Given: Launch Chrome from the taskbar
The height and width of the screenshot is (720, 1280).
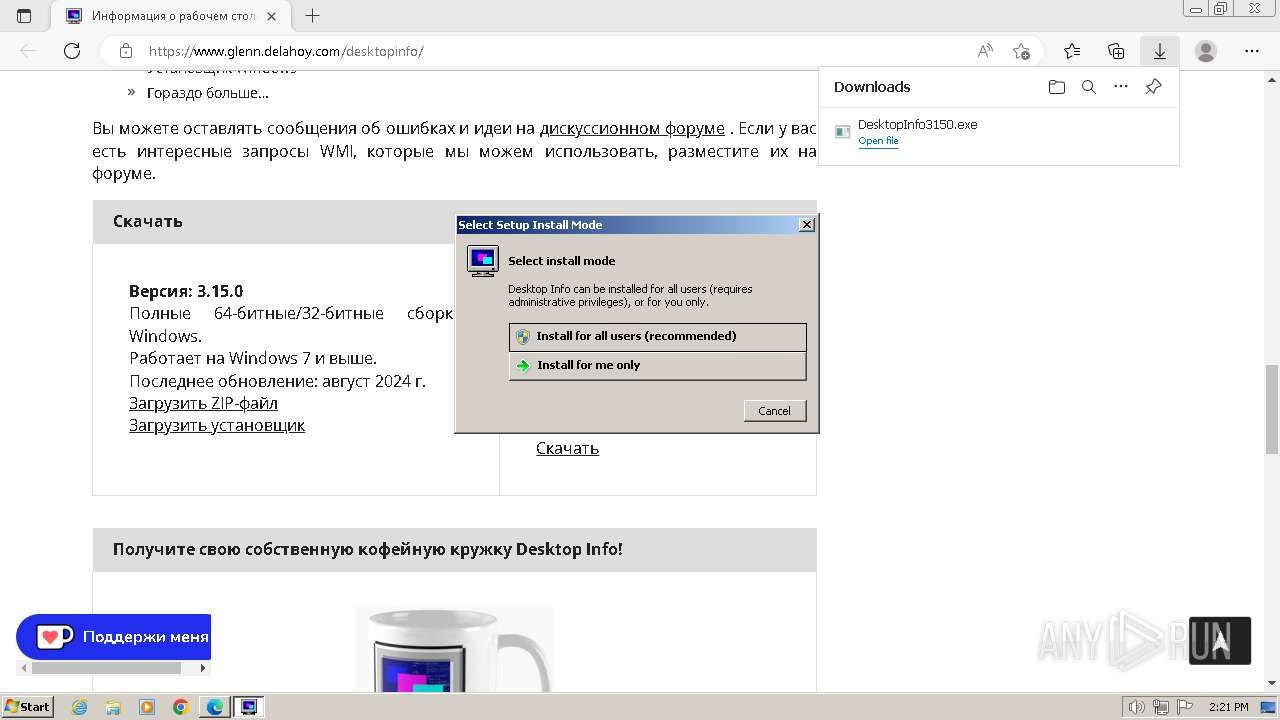Looking at the screenshot, I should [181, 707].
